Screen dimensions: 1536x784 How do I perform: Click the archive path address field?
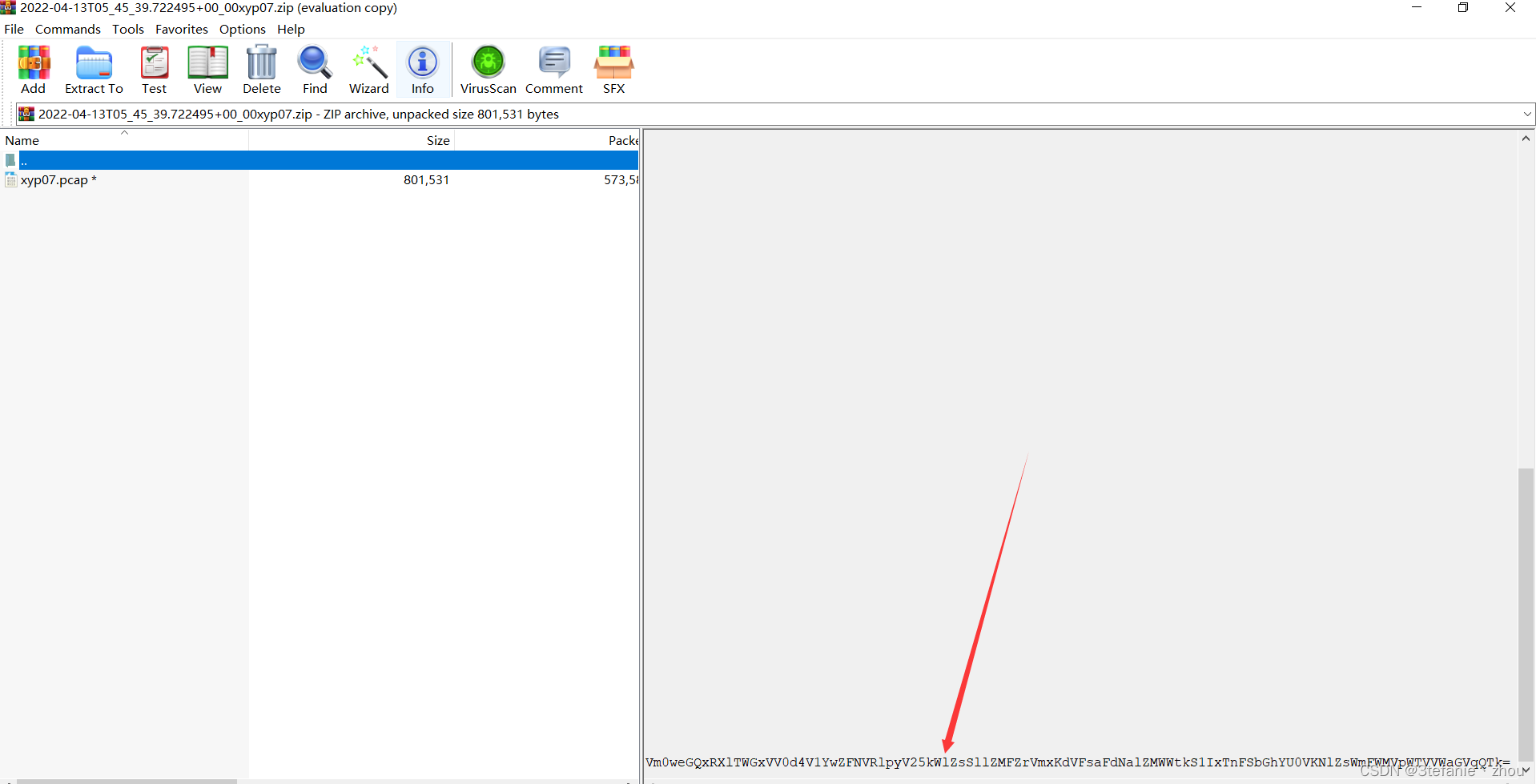tap(774, 114)
